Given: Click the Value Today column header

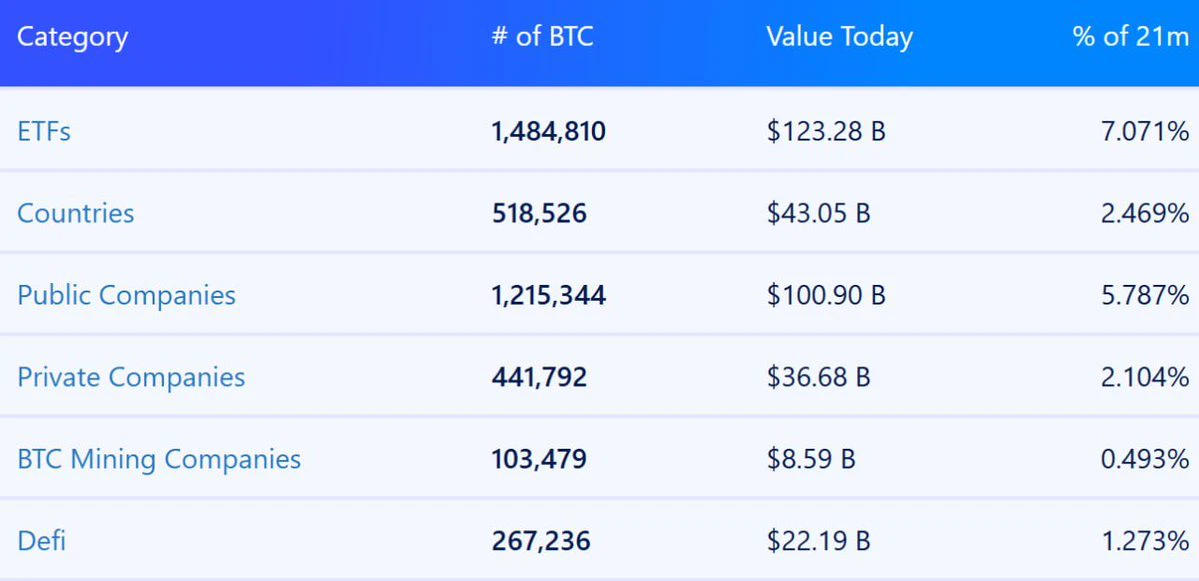Looking at the screenshot, I should pyautogui.click(x=840, y=37).
